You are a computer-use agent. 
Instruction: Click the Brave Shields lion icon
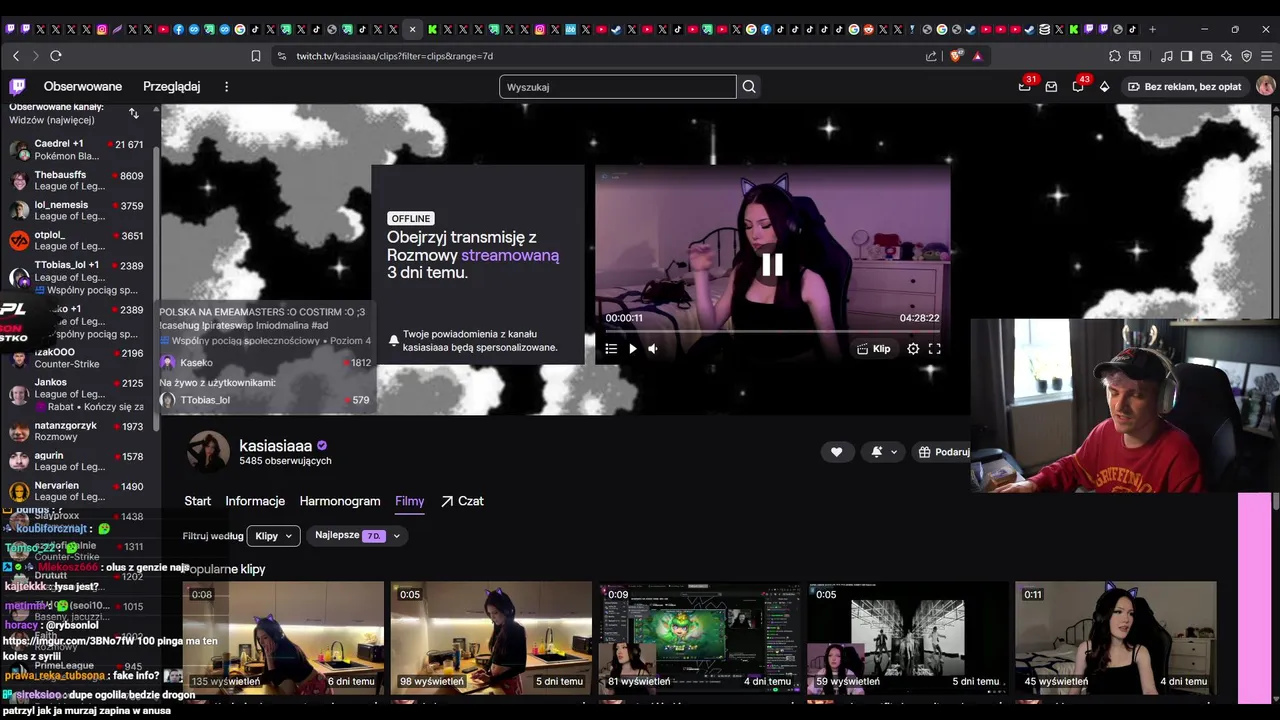pyautogui.click(x=956, y=56)
